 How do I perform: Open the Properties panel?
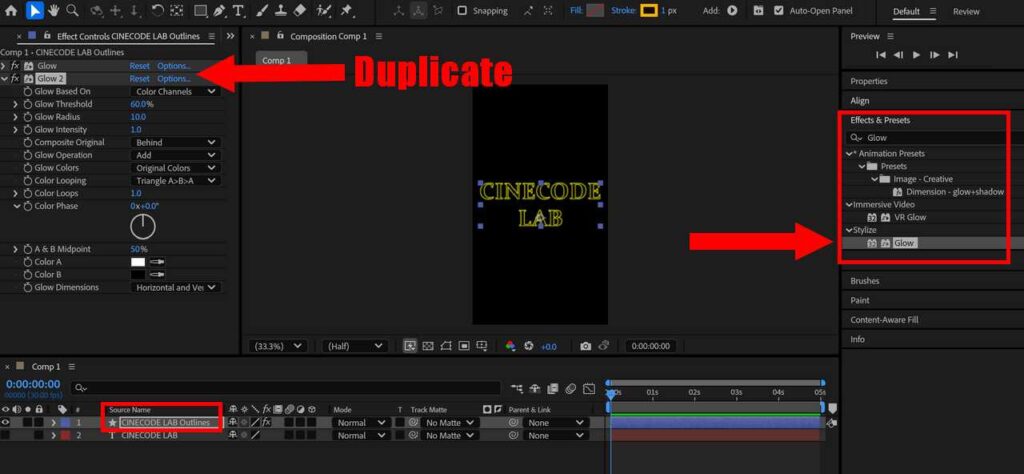[869, 82]
